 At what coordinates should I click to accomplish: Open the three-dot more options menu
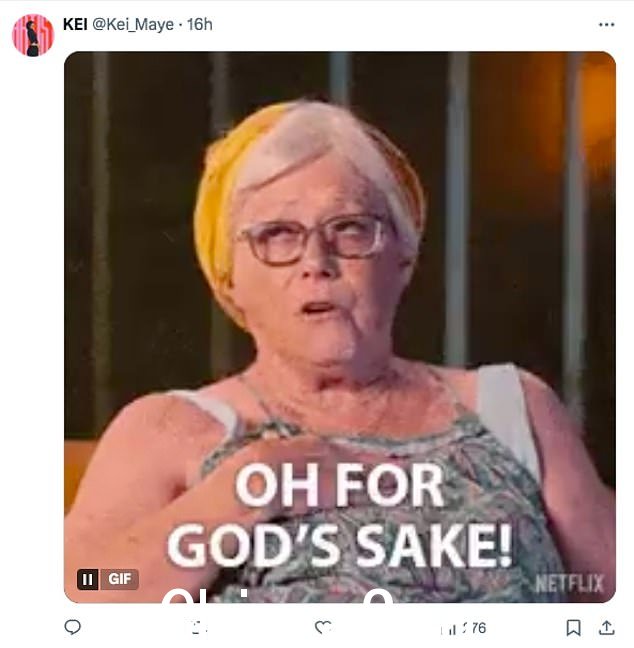point(606,25)
